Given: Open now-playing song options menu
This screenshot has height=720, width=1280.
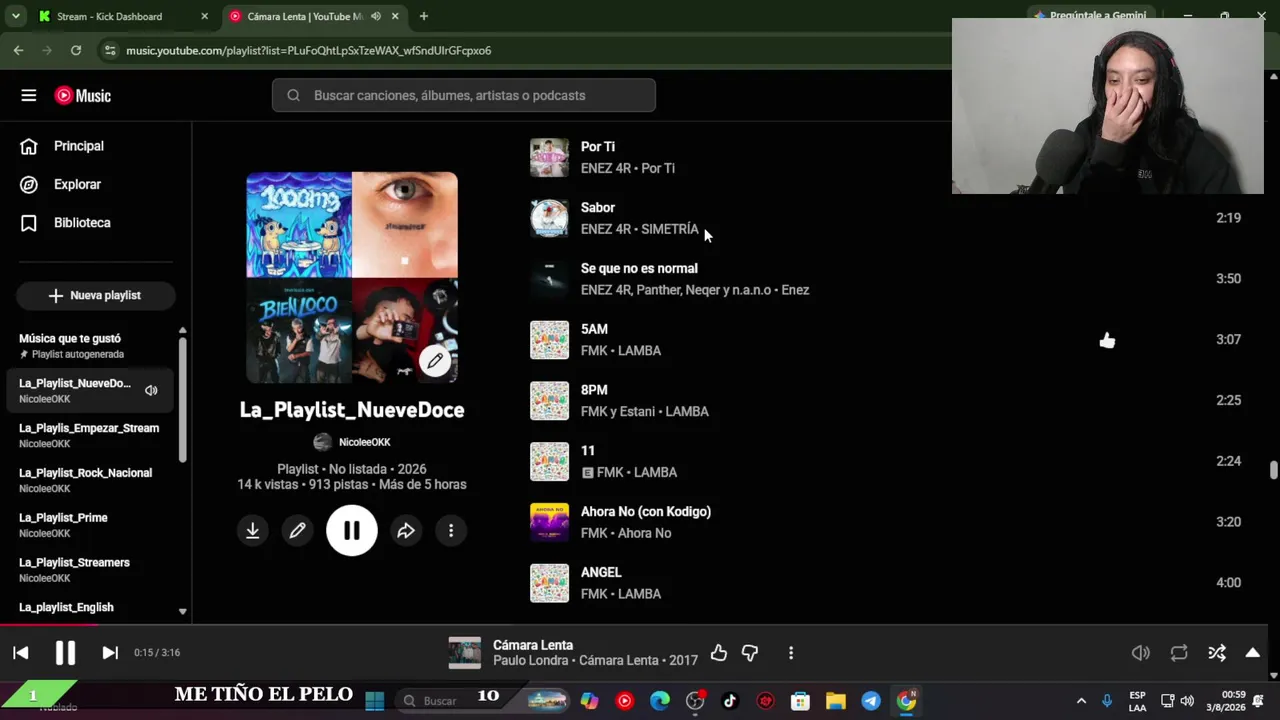Looking at the screenshot, I should 791,653.
